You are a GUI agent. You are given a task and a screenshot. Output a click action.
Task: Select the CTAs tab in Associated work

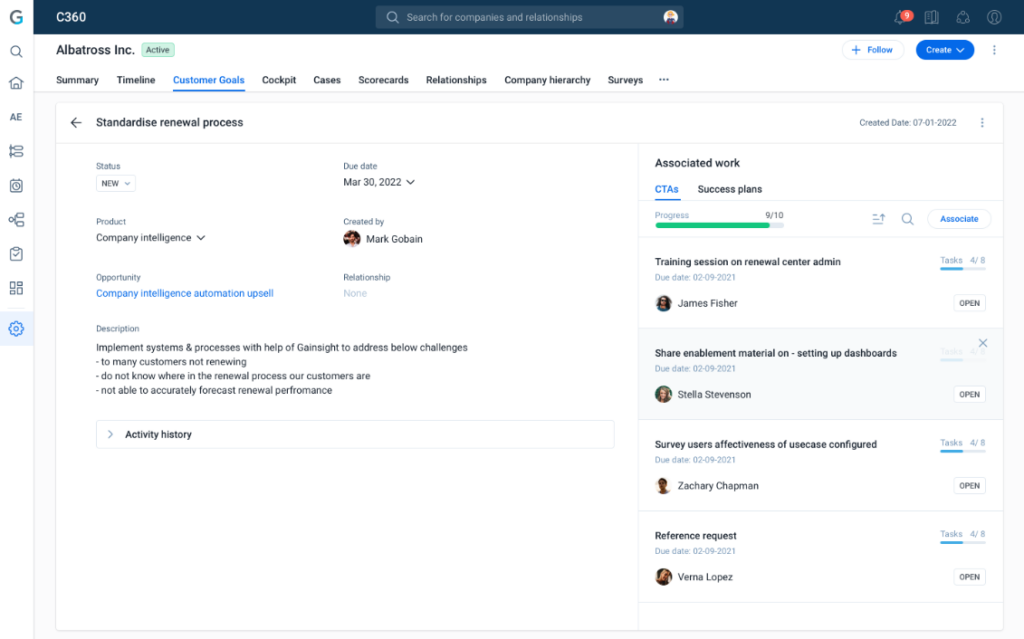click(667, 189)
